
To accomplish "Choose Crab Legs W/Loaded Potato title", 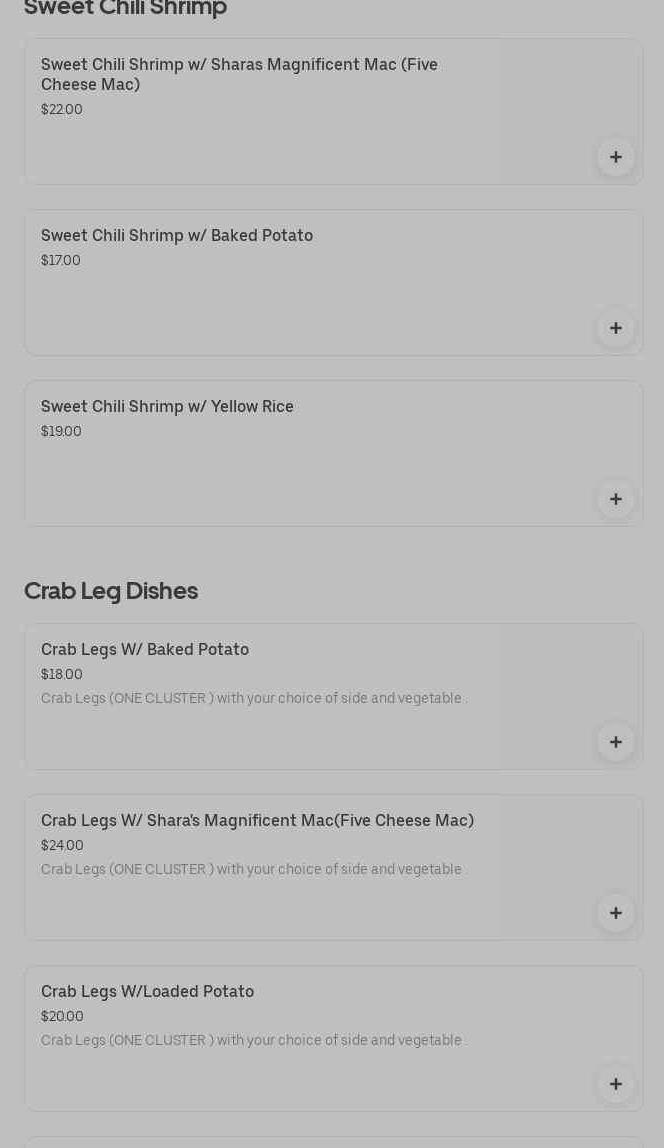I will click(x=147, y=991).
